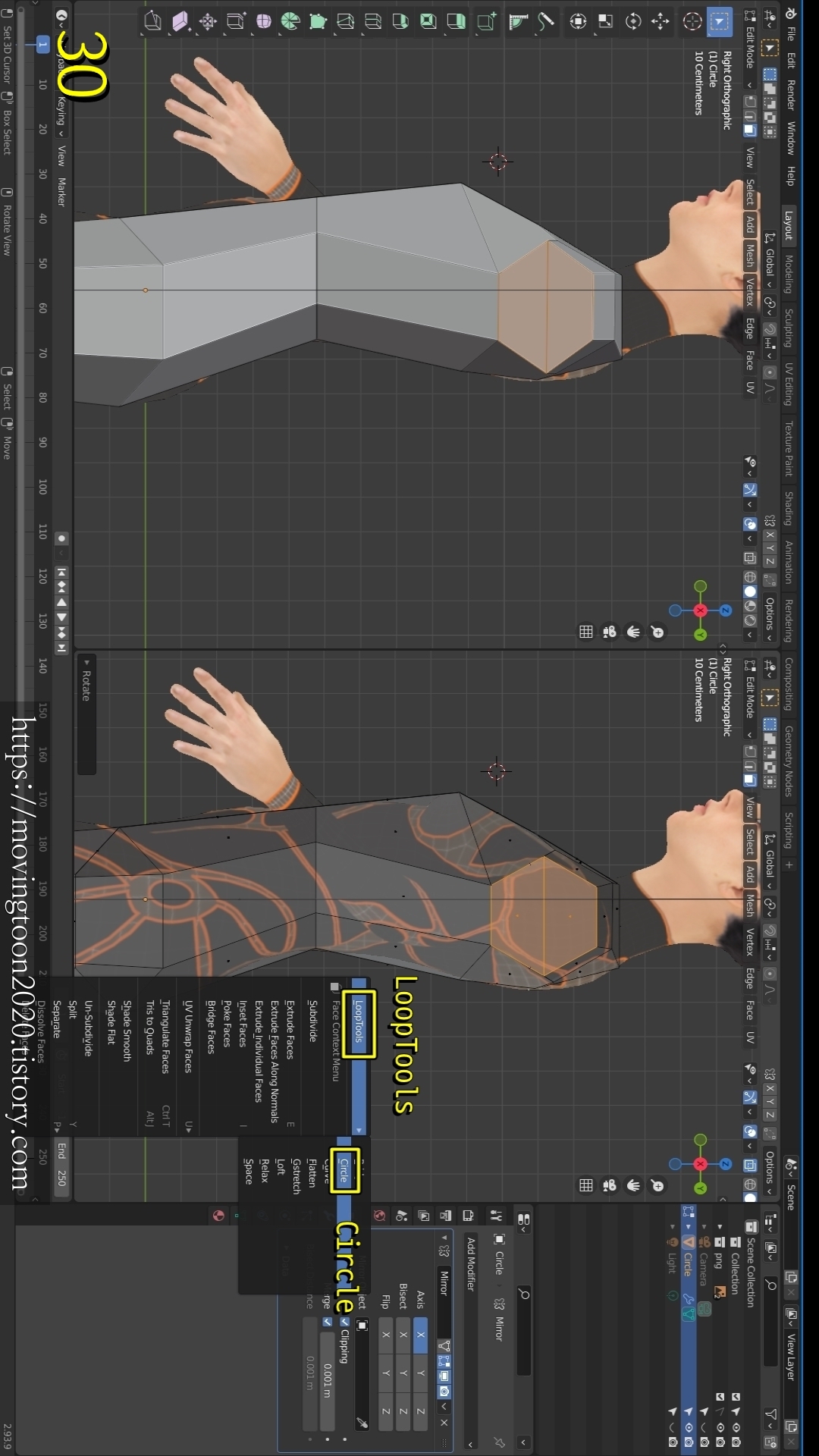Open Render properties tab icon
This screenshot has height=1456, width=819.
pos(469,1216)
